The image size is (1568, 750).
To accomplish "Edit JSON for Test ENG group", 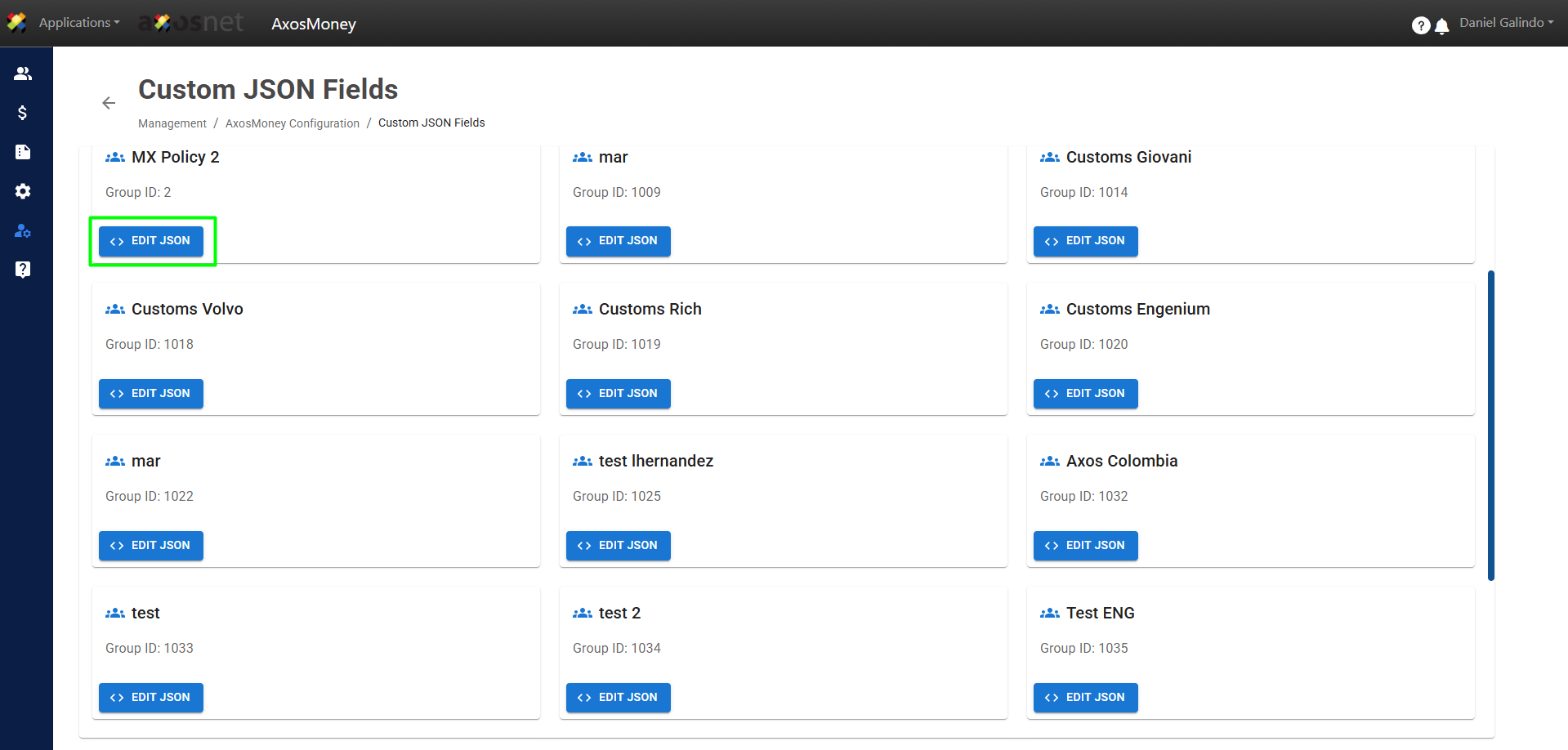I will [1085, 698].
